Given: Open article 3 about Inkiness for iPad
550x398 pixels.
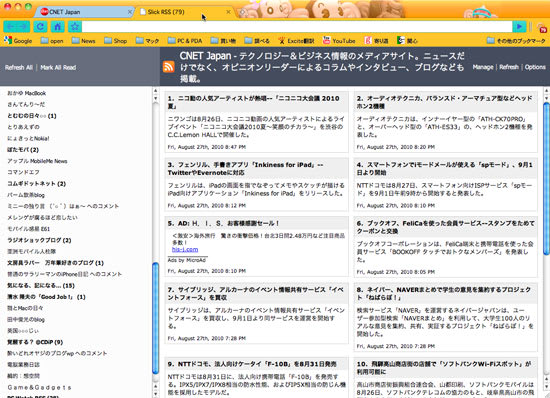Looking at the screenshot, I should (x=246, y=168).
